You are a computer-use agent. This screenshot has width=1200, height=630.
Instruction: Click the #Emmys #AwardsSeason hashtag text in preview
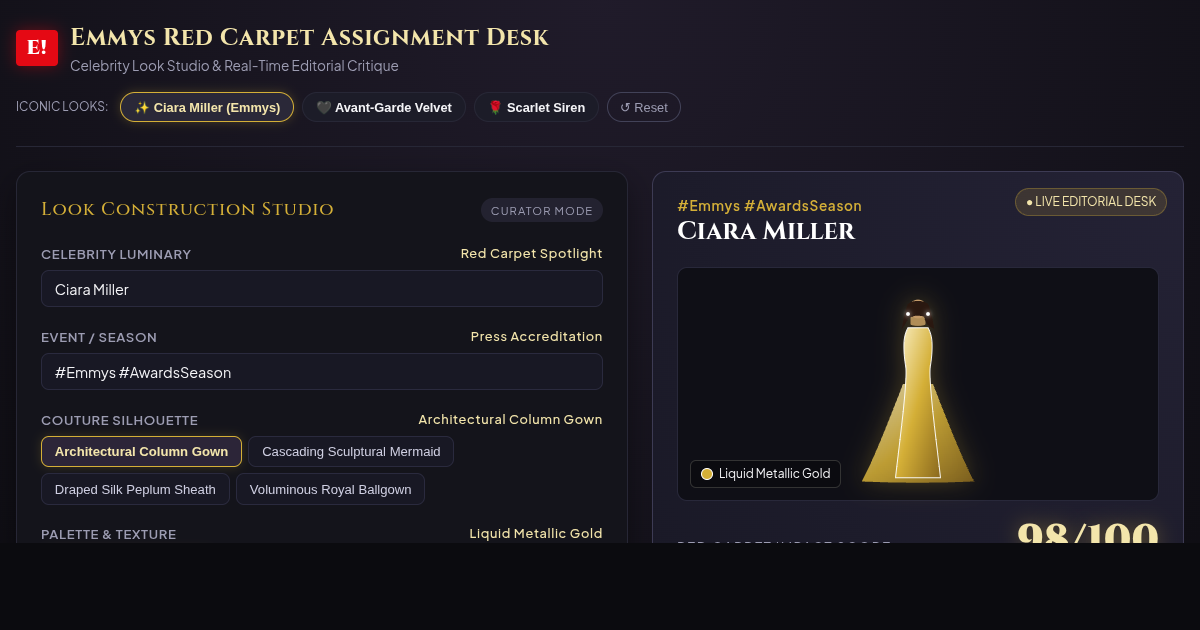(x=769, y=206)
